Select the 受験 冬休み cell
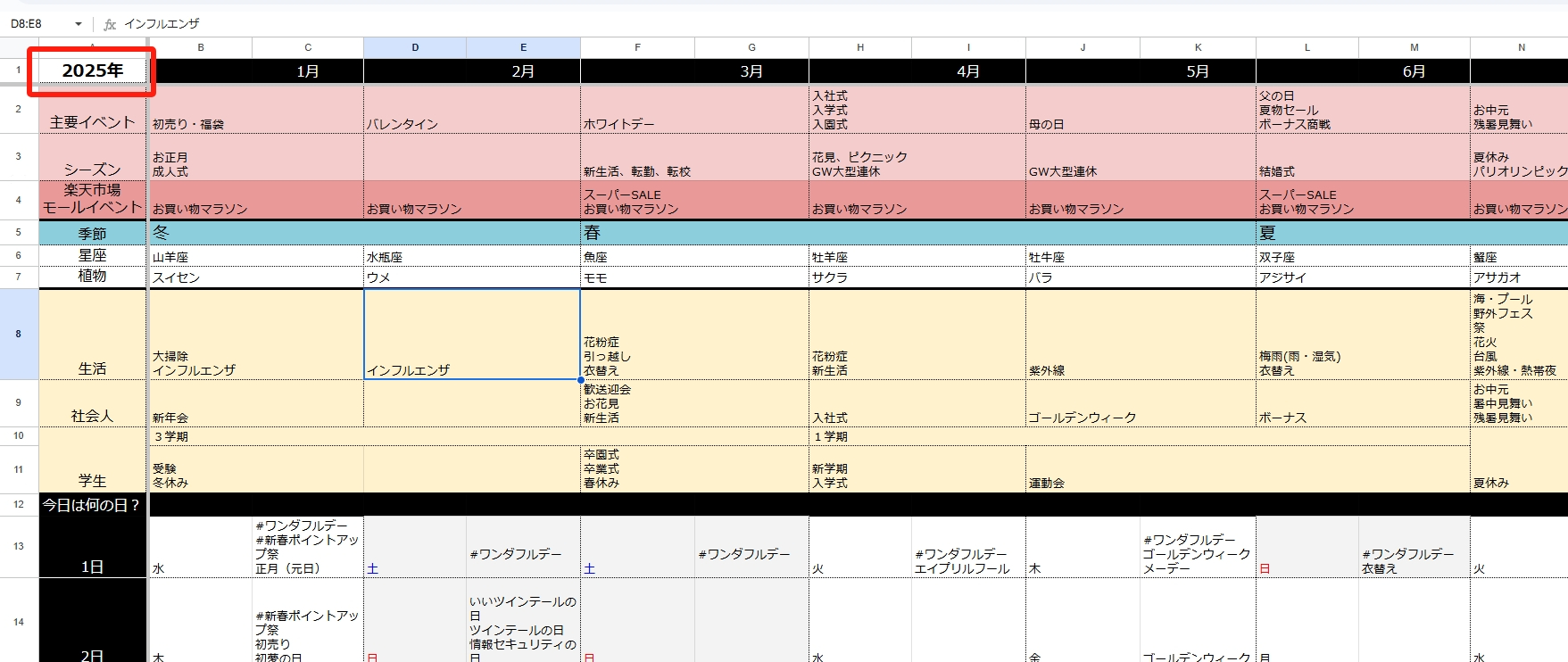 coord(255,469)
